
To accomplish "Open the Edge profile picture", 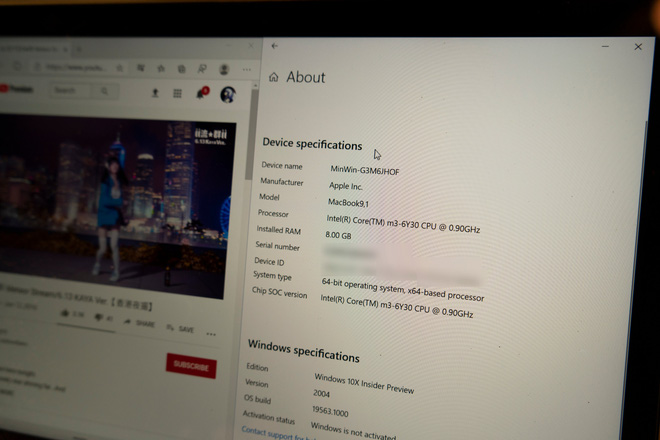I will point(224,69).
